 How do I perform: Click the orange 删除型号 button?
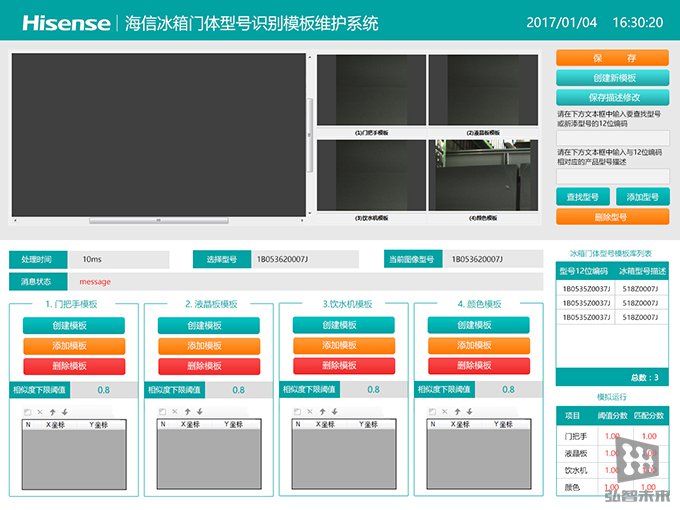(x=612, y=217)
